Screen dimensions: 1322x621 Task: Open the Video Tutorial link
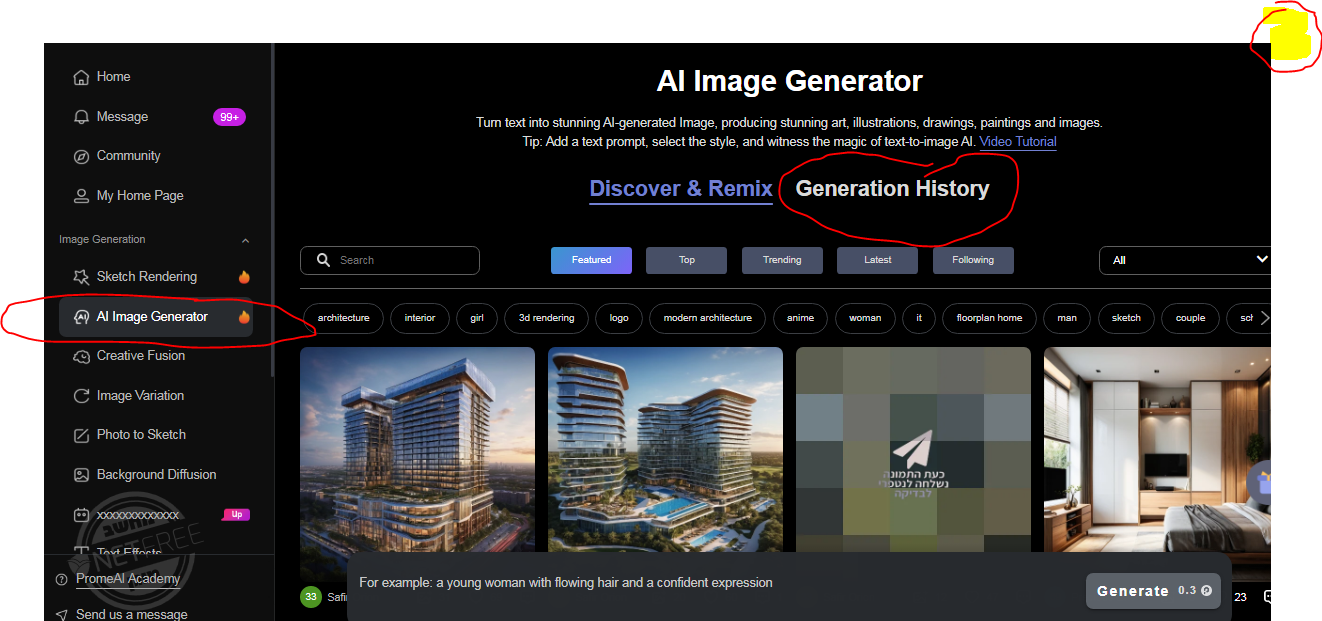pos(1018,142)
